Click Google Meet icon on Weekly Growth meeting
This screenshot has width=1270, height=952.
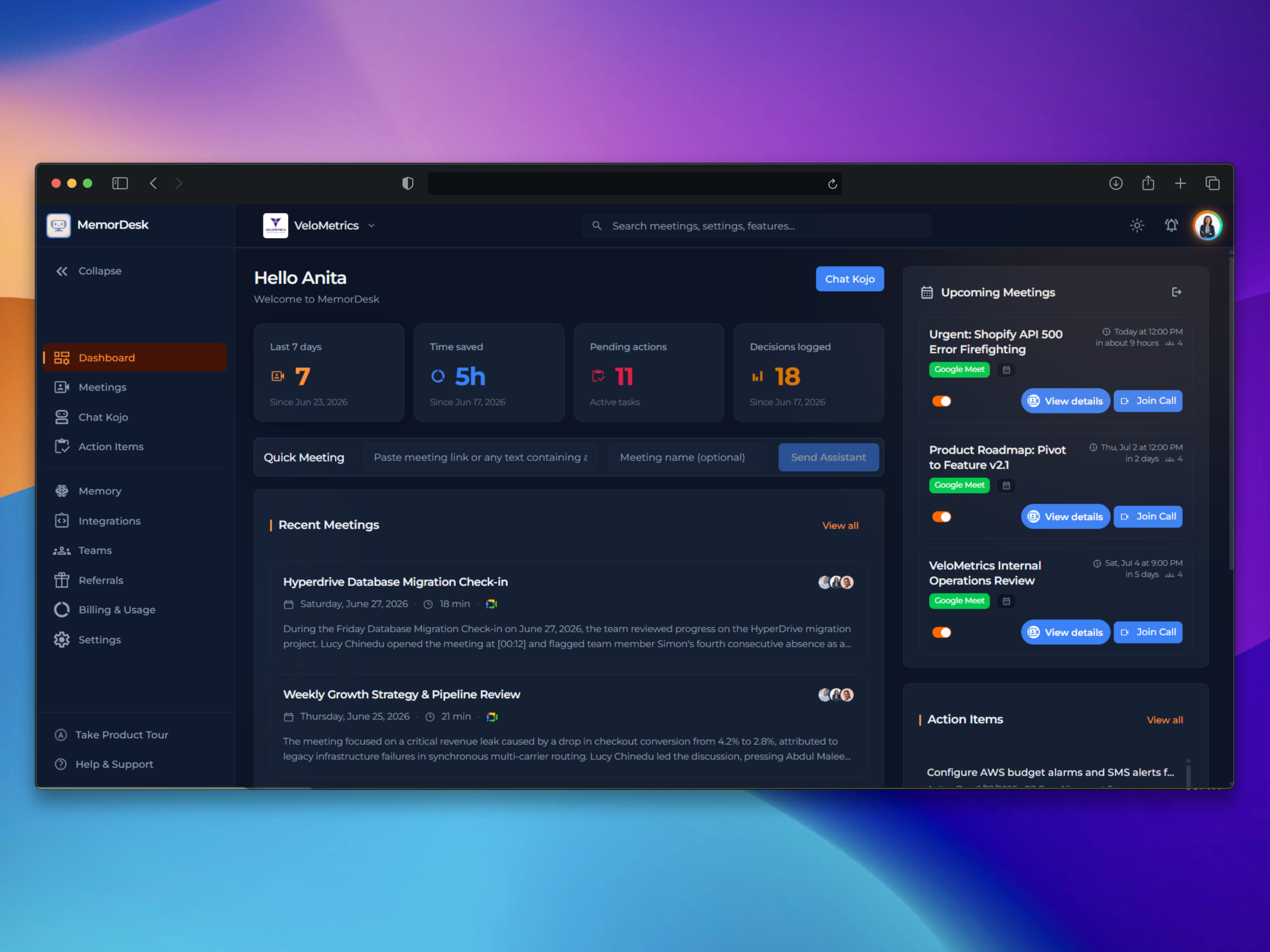tap(492, 717)
